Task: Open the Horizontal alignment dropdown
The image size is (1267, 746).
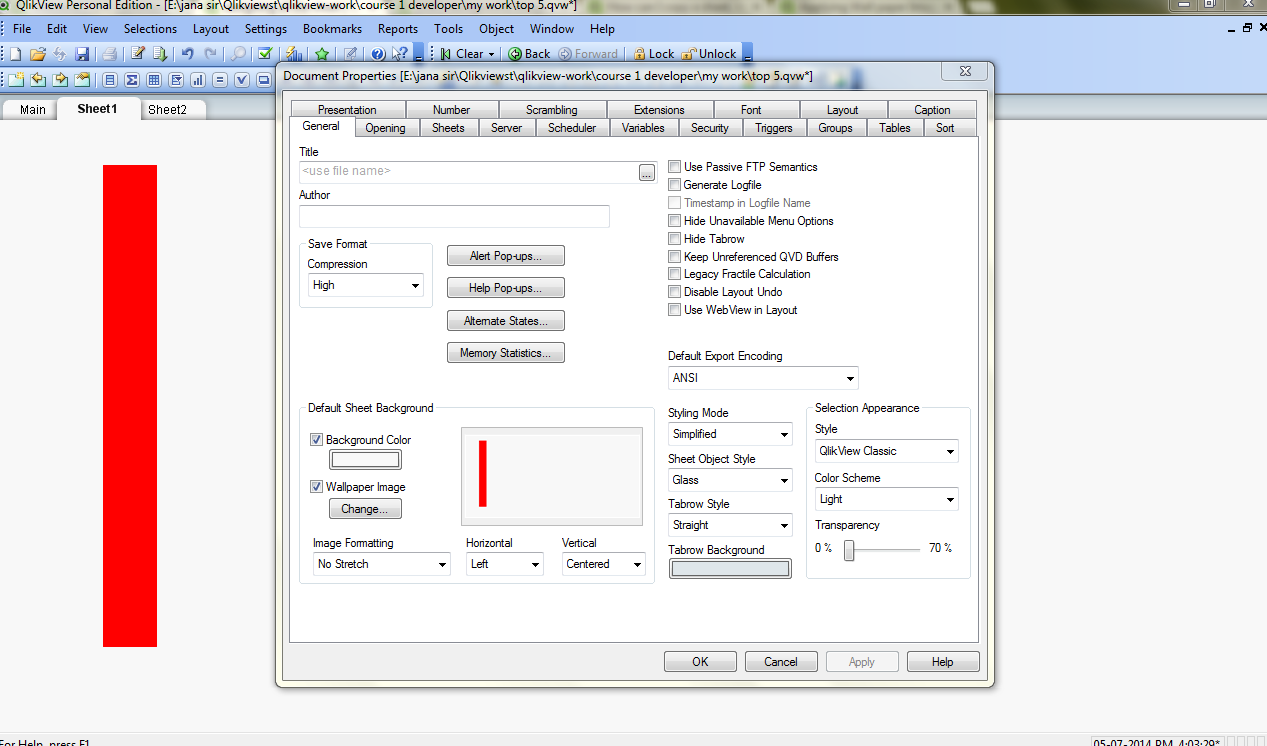Action: click(505, 564)
